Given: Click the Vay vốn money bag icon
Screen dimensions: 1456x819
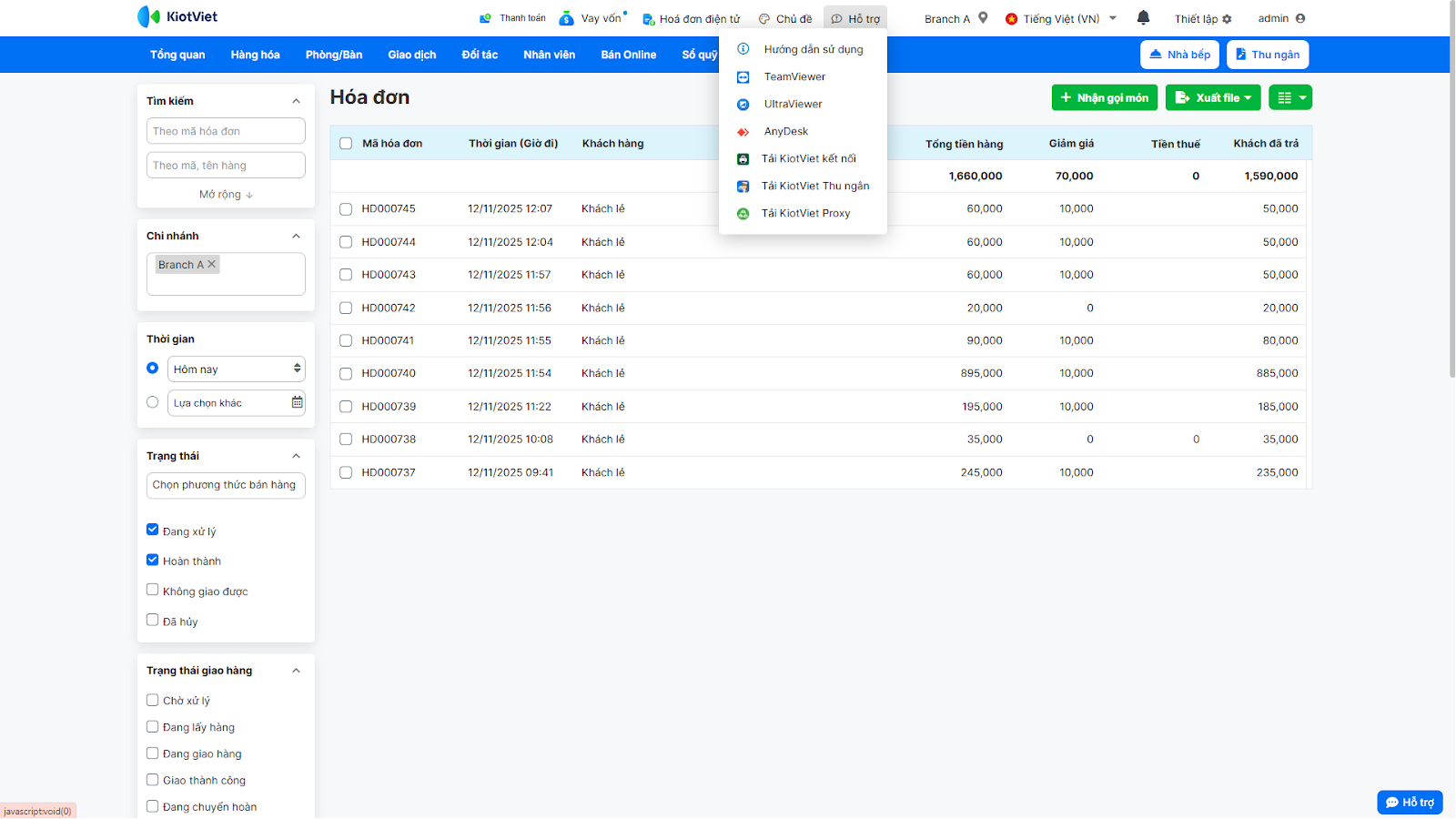Looking at the screenshot, I should tap(566, 18).
